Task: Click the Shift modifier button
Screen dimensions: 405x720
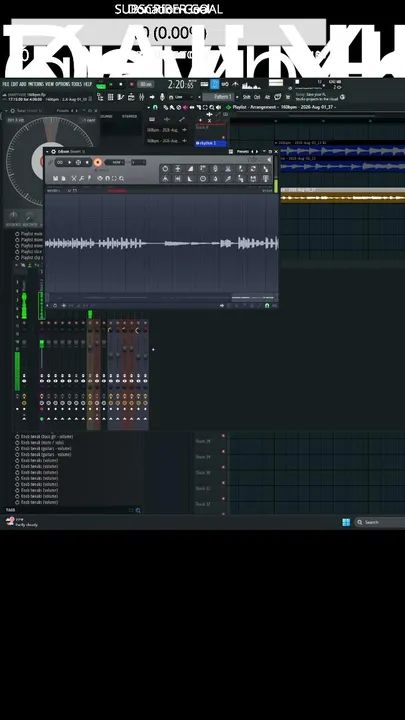Action: [247, 97]
